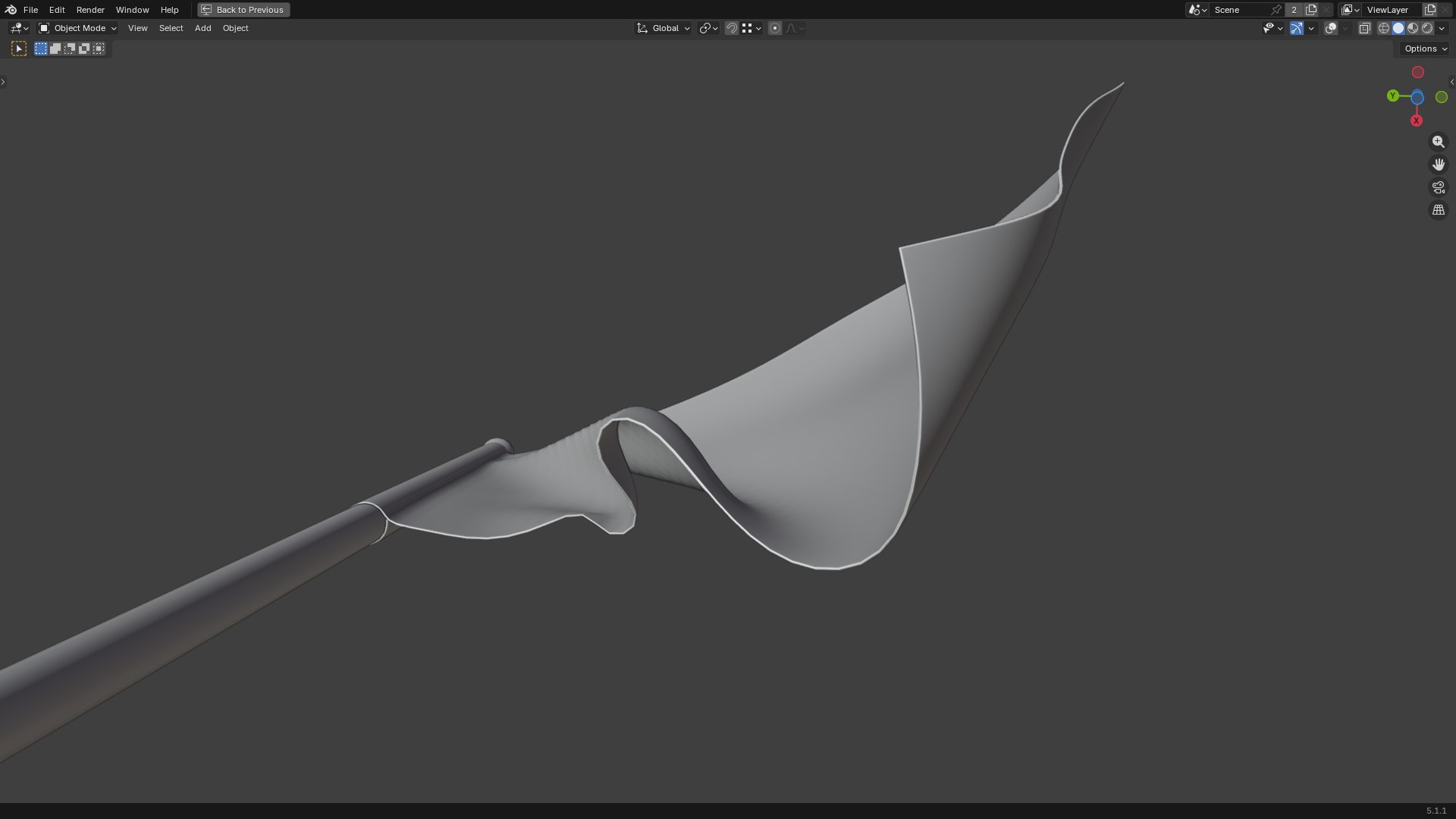Image resolution: width=1456 pixels, height=819 pixels.
Task: Toggle the camera view icon
Action: (1438, 187)
